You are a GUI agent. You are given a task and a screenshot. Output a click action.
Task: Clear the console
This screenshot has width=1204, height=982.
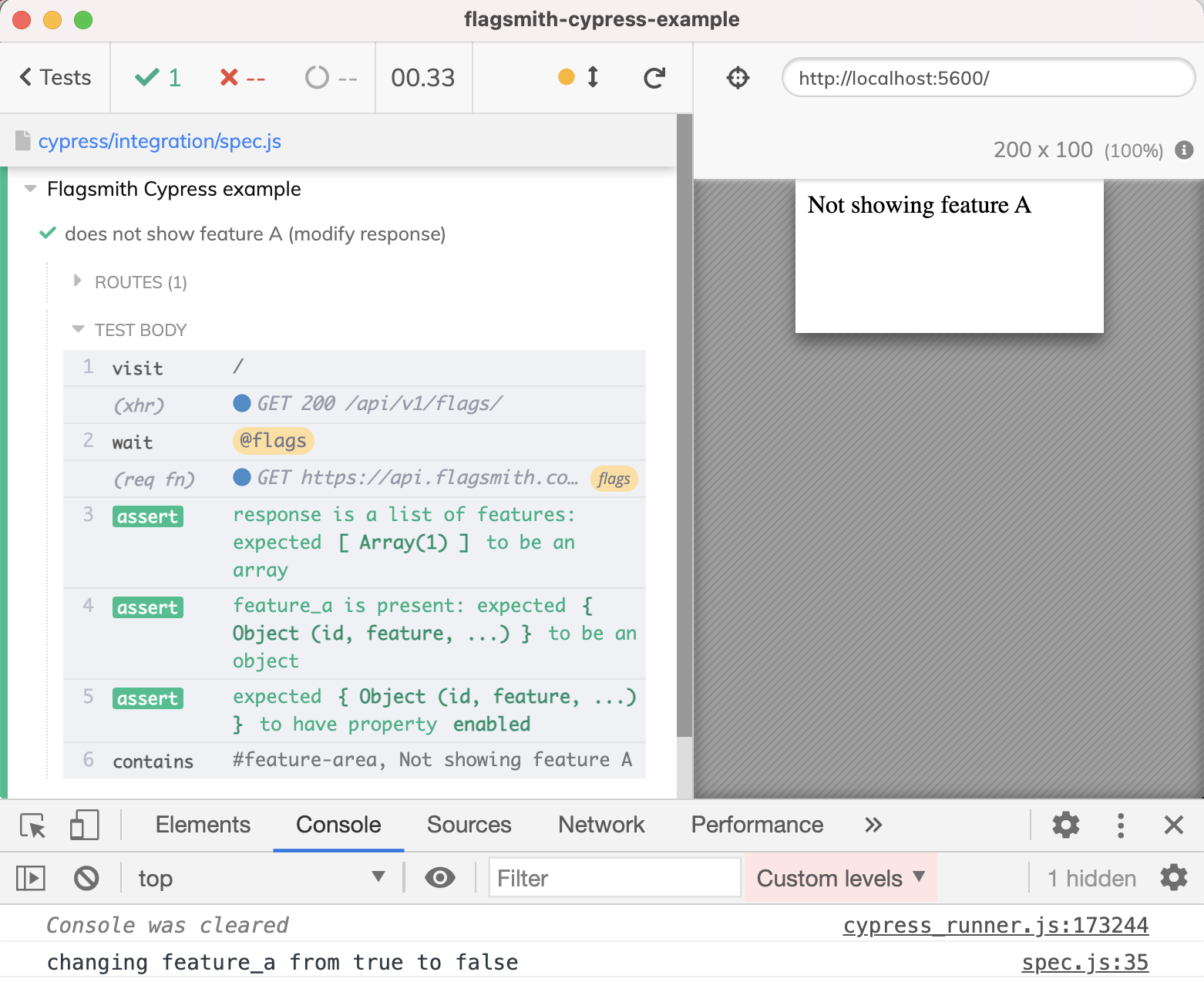tap(86, 878)
